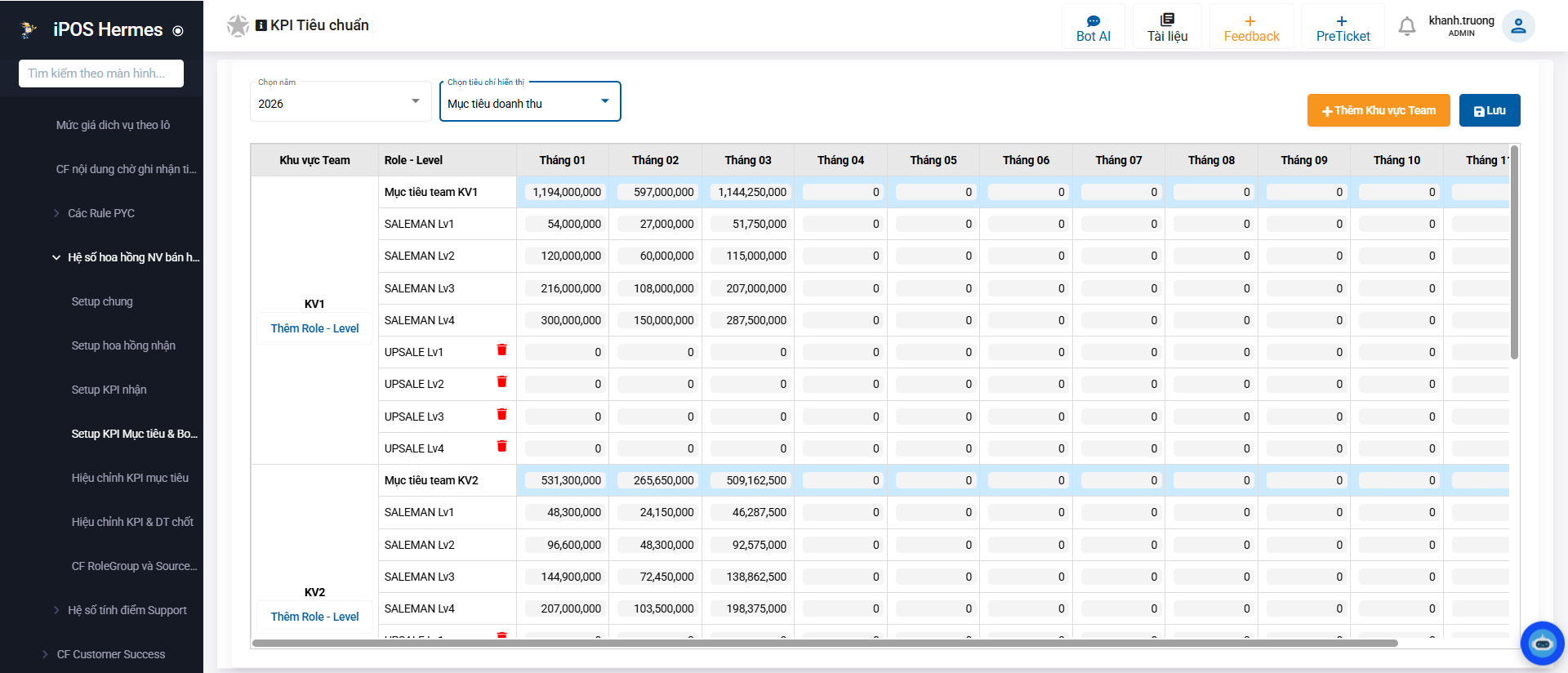Delete the UPSALE Lv2 row in KV1

501,381
